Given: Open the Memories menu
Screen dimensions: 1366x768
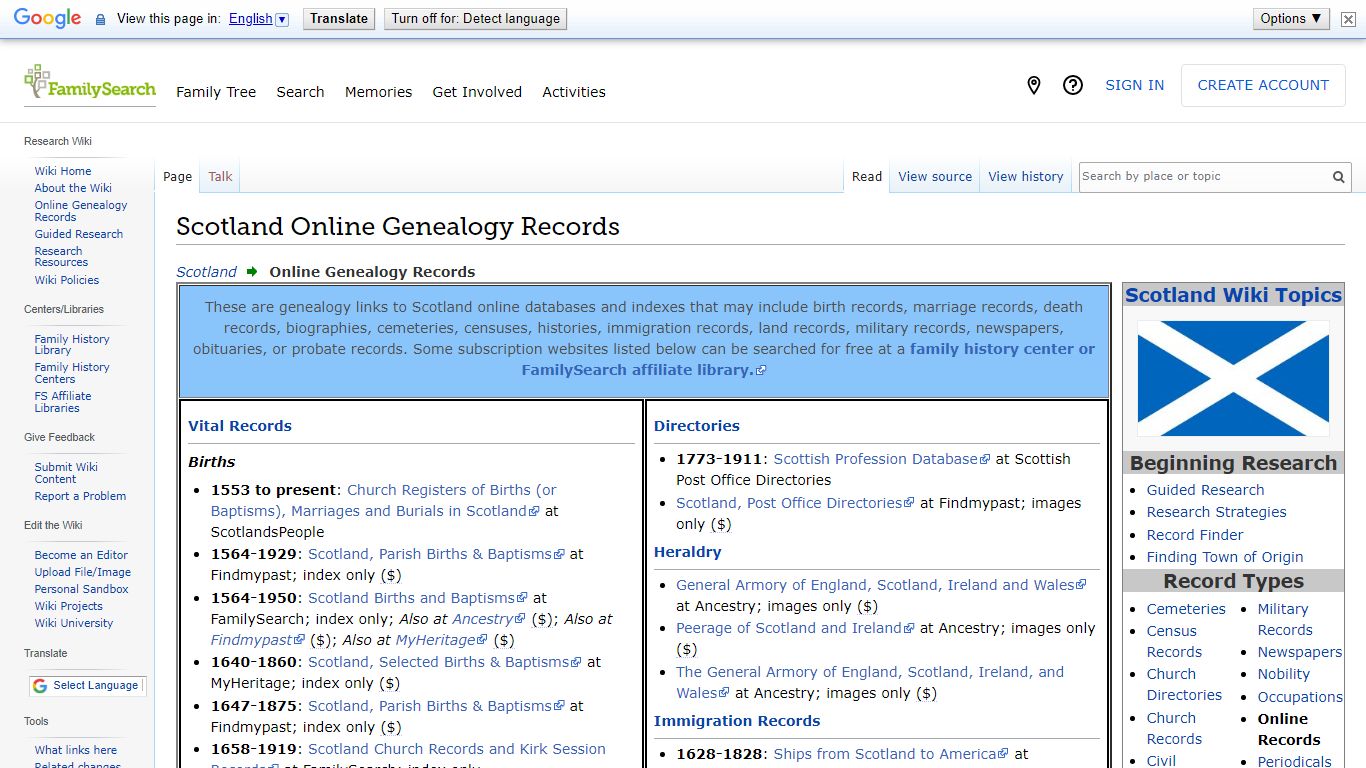Looking at the screenshot, I should (x=378, y=92).
